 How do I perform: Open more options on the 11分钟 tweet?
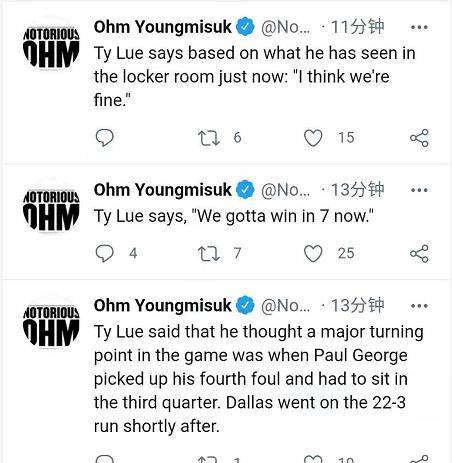pos(419,27)
